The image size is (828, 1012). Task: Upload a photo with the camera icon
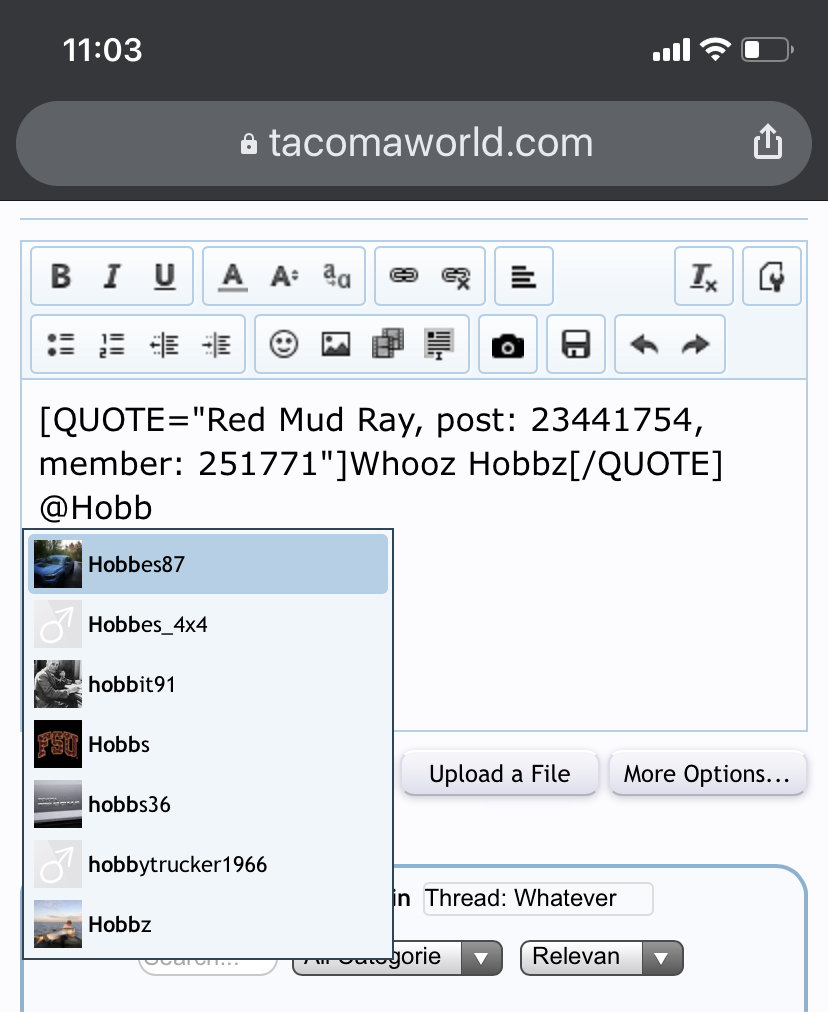tap(508, 345)
